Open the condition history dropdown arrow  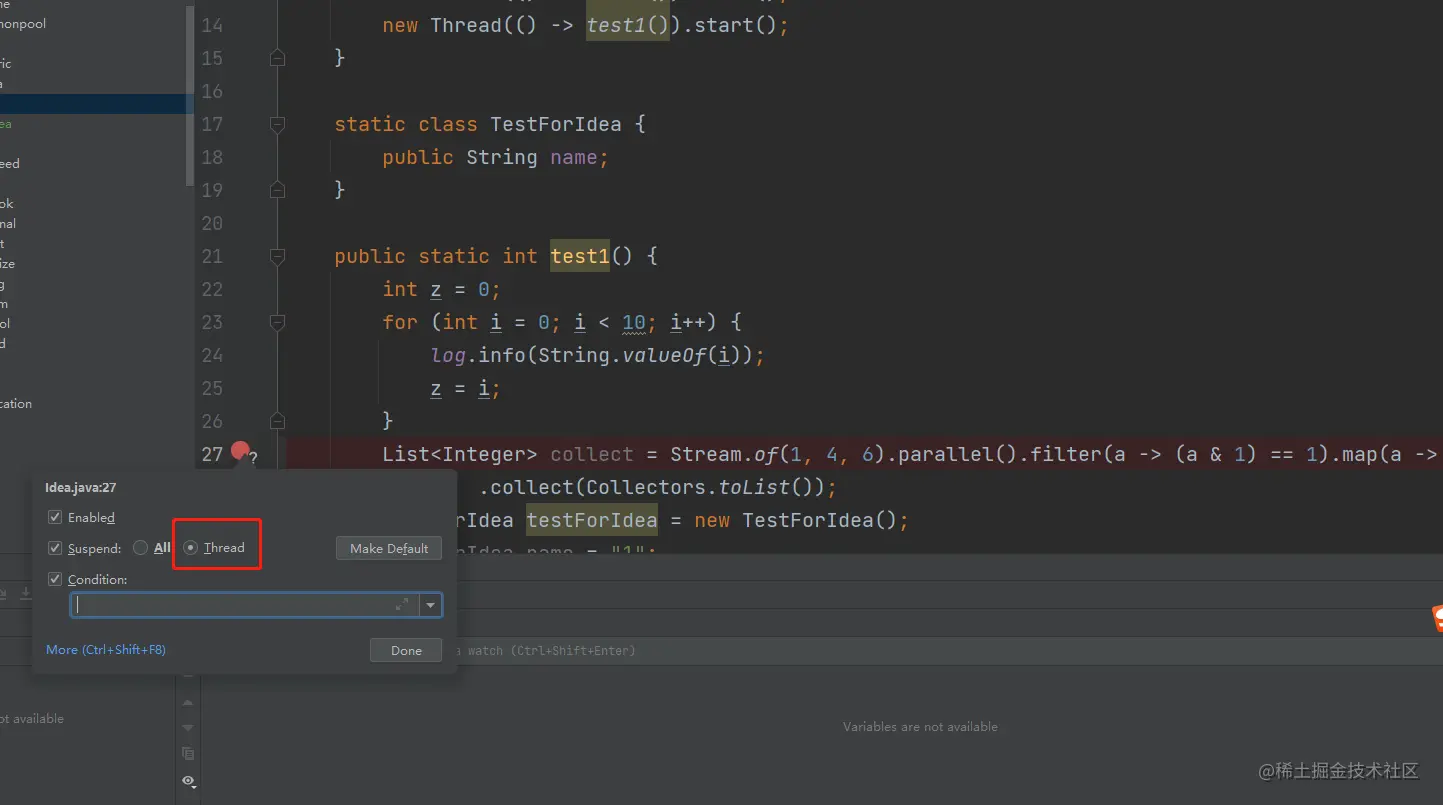431,604
